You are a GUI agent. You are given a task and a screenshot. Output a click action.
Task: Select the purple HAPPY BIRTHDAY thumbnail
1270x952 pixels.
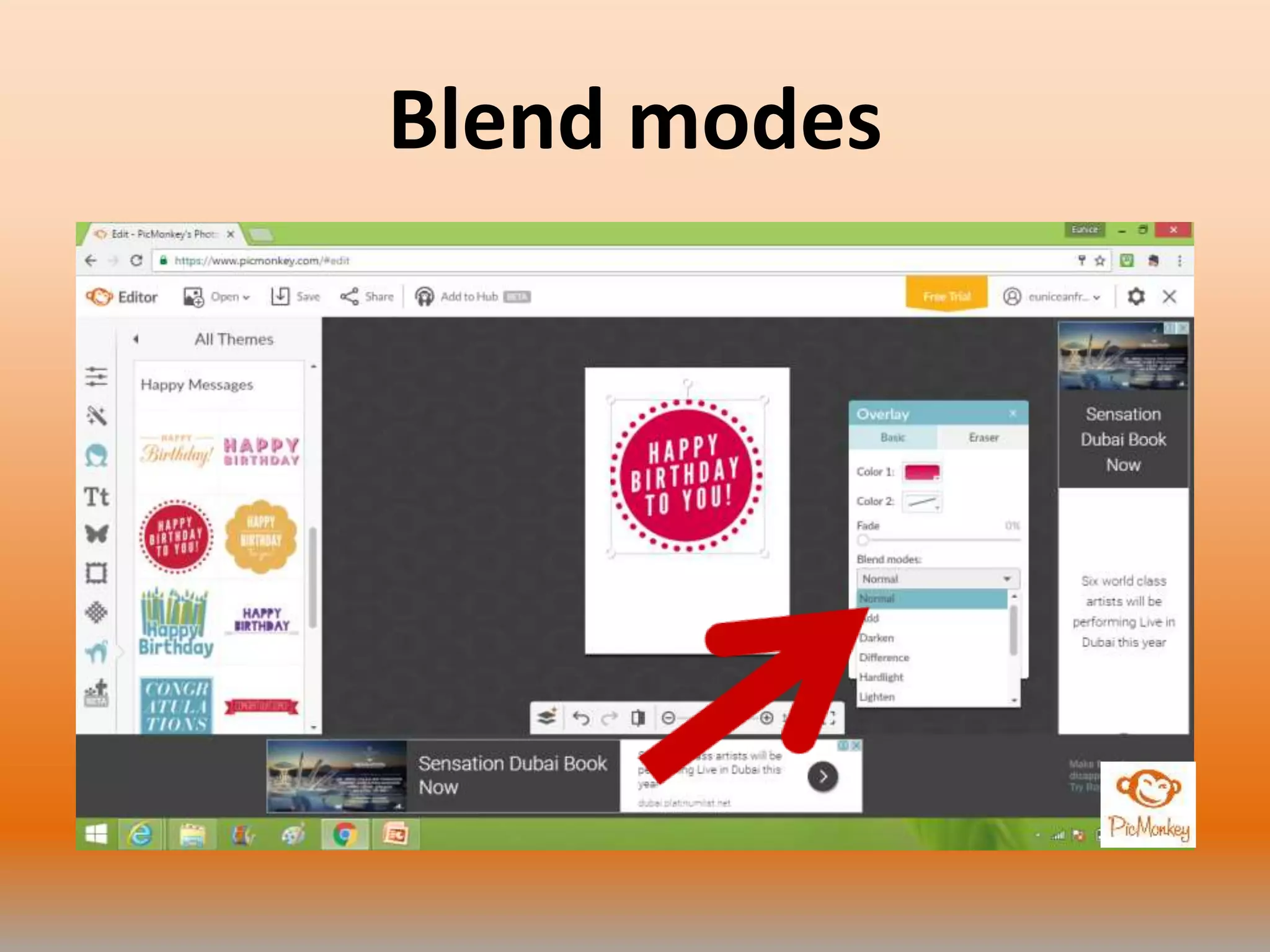(x=262, y=620)
